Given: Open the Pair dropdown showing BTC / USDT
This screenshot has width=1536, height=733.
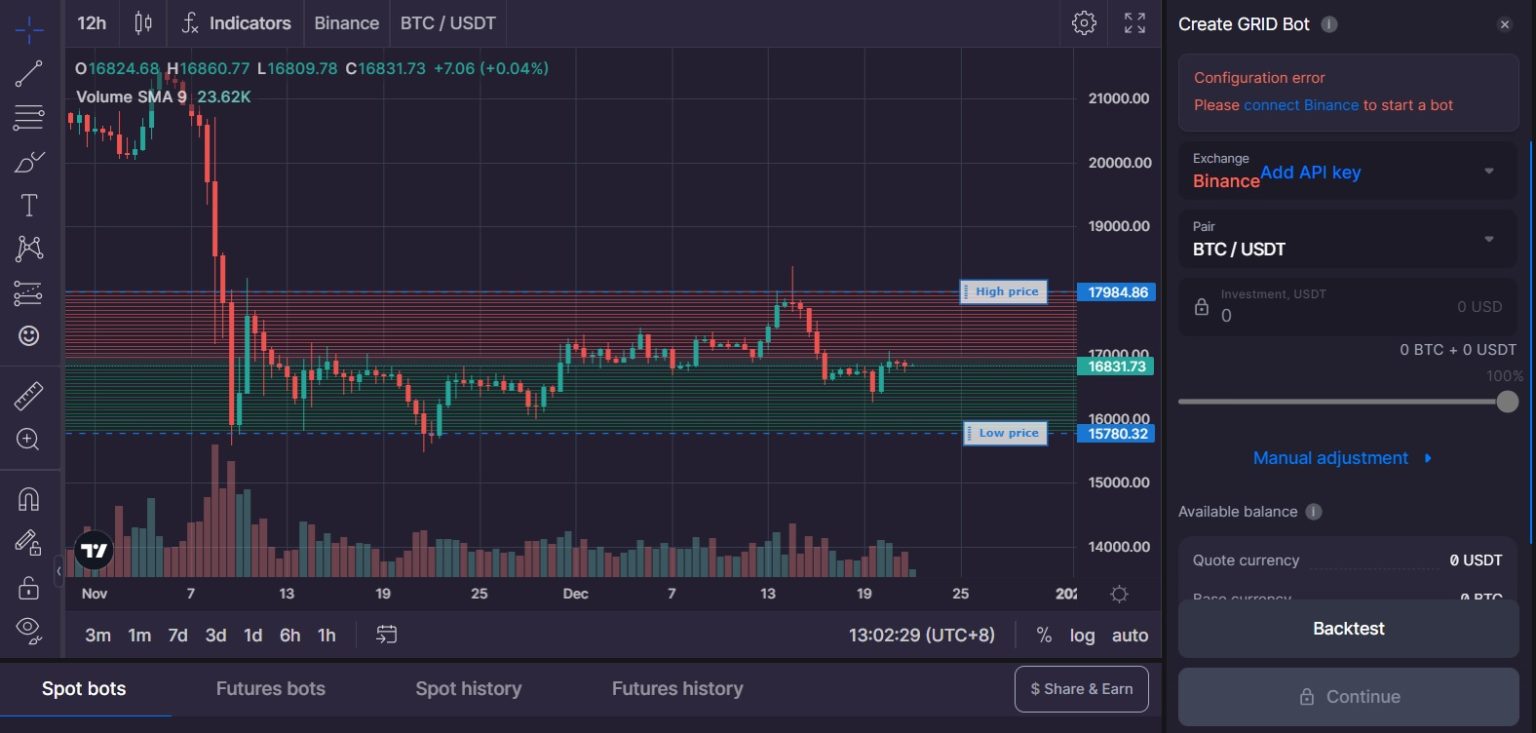Looking at the screenshot, I should tap(1487, 239).
